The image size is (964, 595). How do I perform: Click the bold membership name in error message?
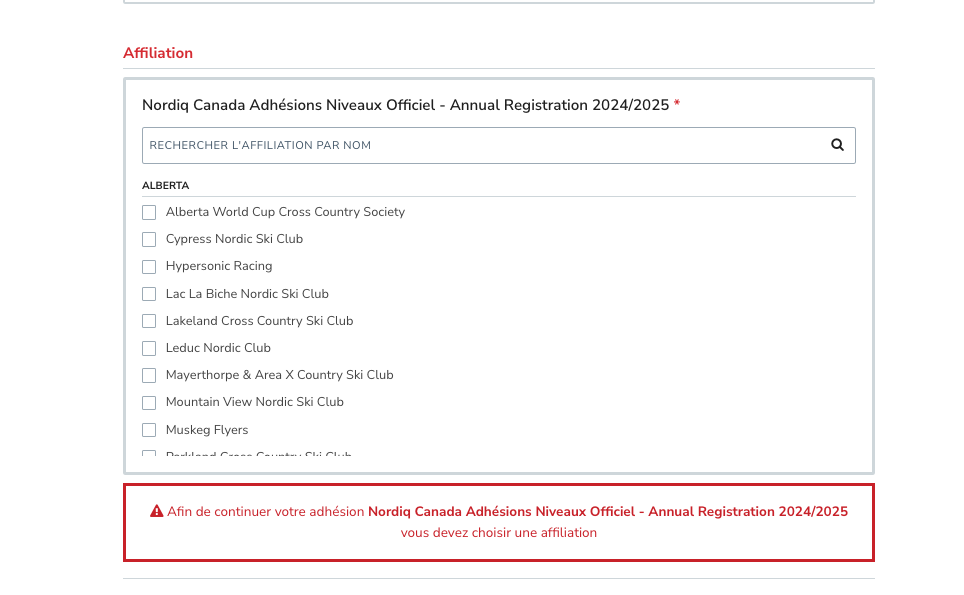click(608, 511)
